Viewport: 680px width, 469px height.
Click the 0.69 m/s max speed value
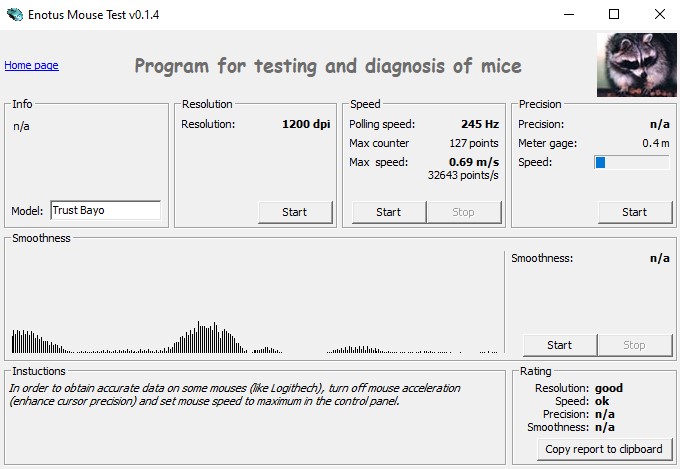474,162
